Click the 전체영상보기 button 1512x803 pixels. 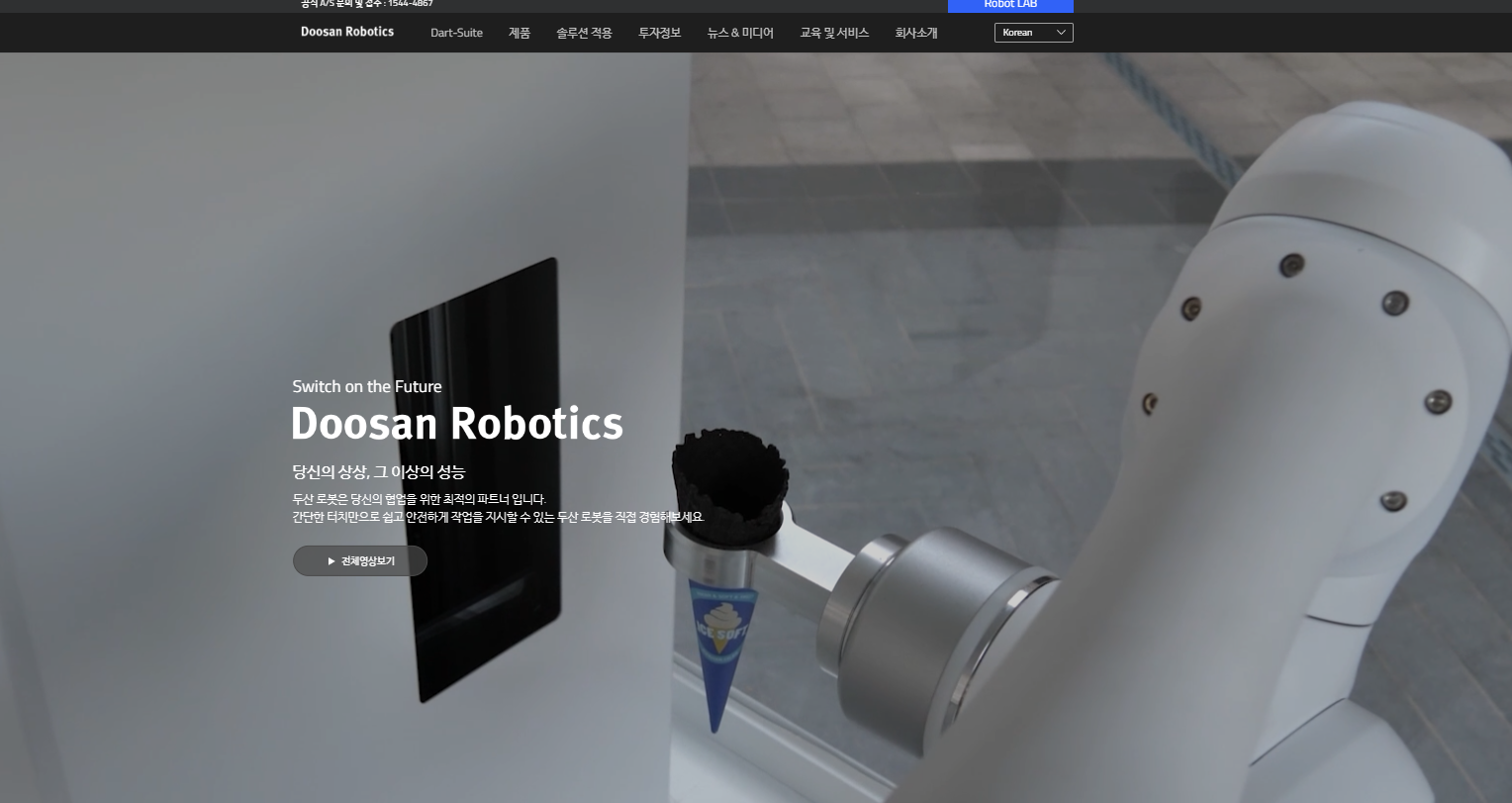(x=360, y=560)
